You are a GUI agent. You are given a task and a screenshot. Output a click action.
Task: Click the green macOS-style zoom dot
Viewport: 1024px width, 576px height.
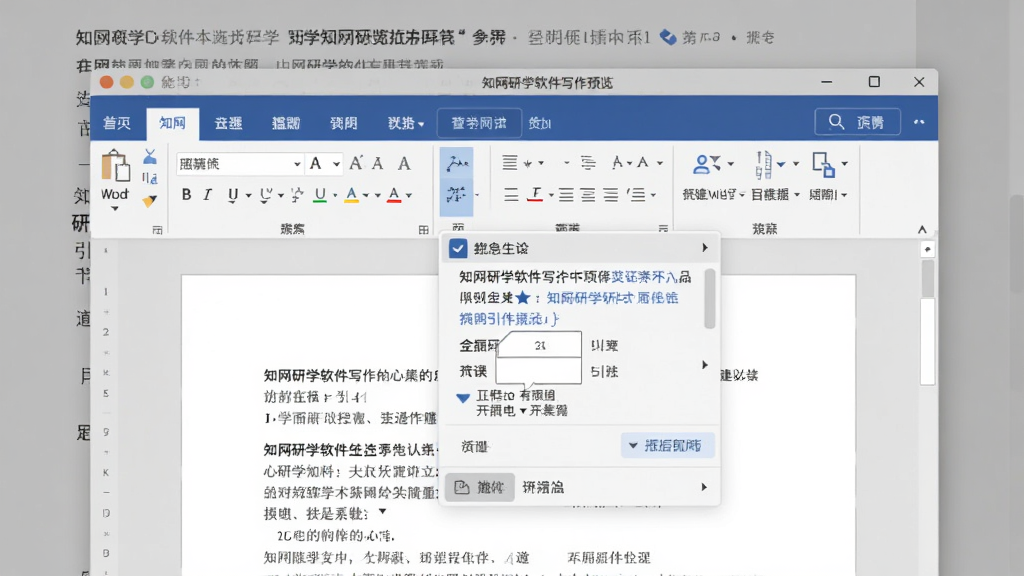coord(147,82)
